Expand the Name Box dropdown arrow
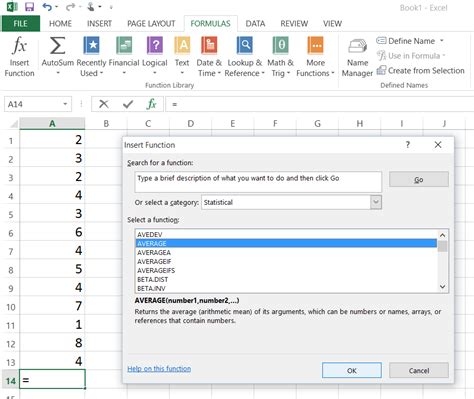 (x=65, y=104)
